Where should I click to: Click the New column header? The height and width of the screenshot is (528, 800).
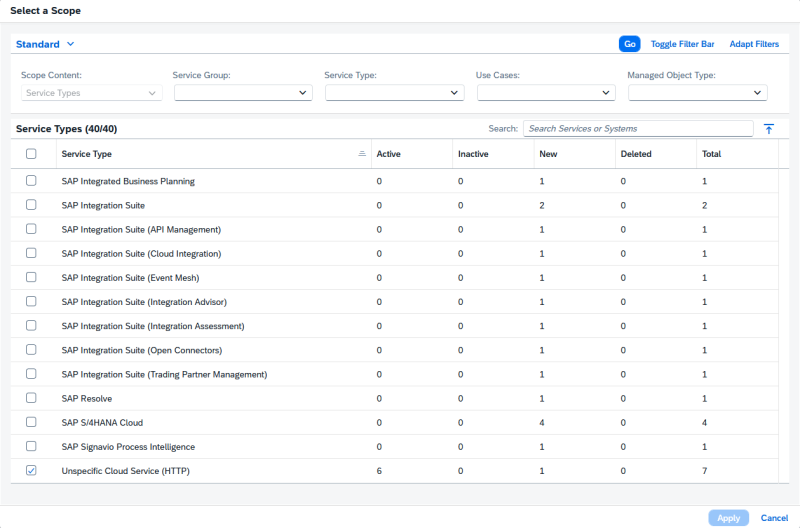click(548, 154)
